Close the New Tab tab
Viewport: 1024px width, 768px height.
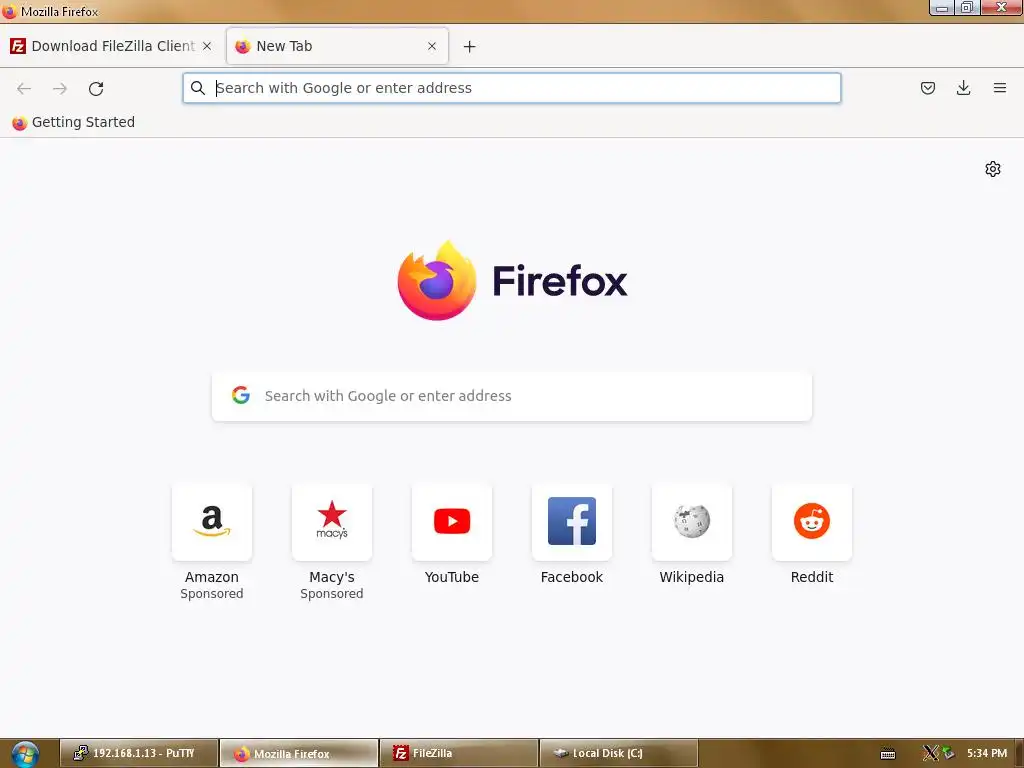point(432,46)
